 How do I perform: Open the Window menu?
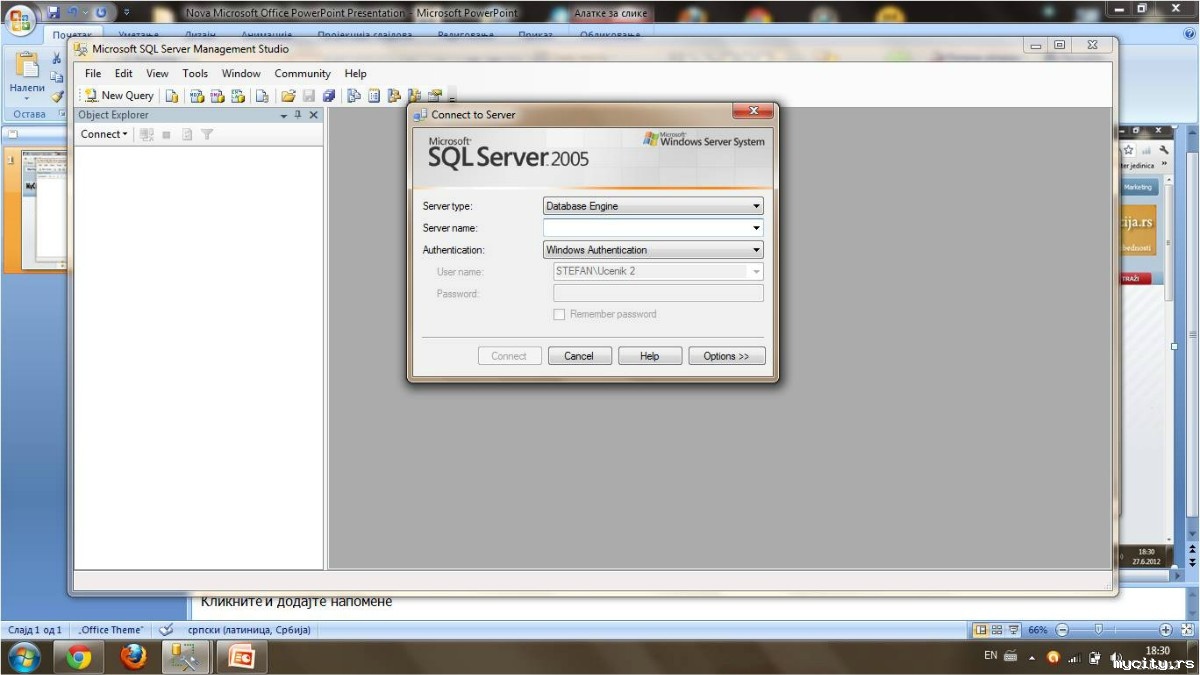pyautogui.click(x=241, y=73)
